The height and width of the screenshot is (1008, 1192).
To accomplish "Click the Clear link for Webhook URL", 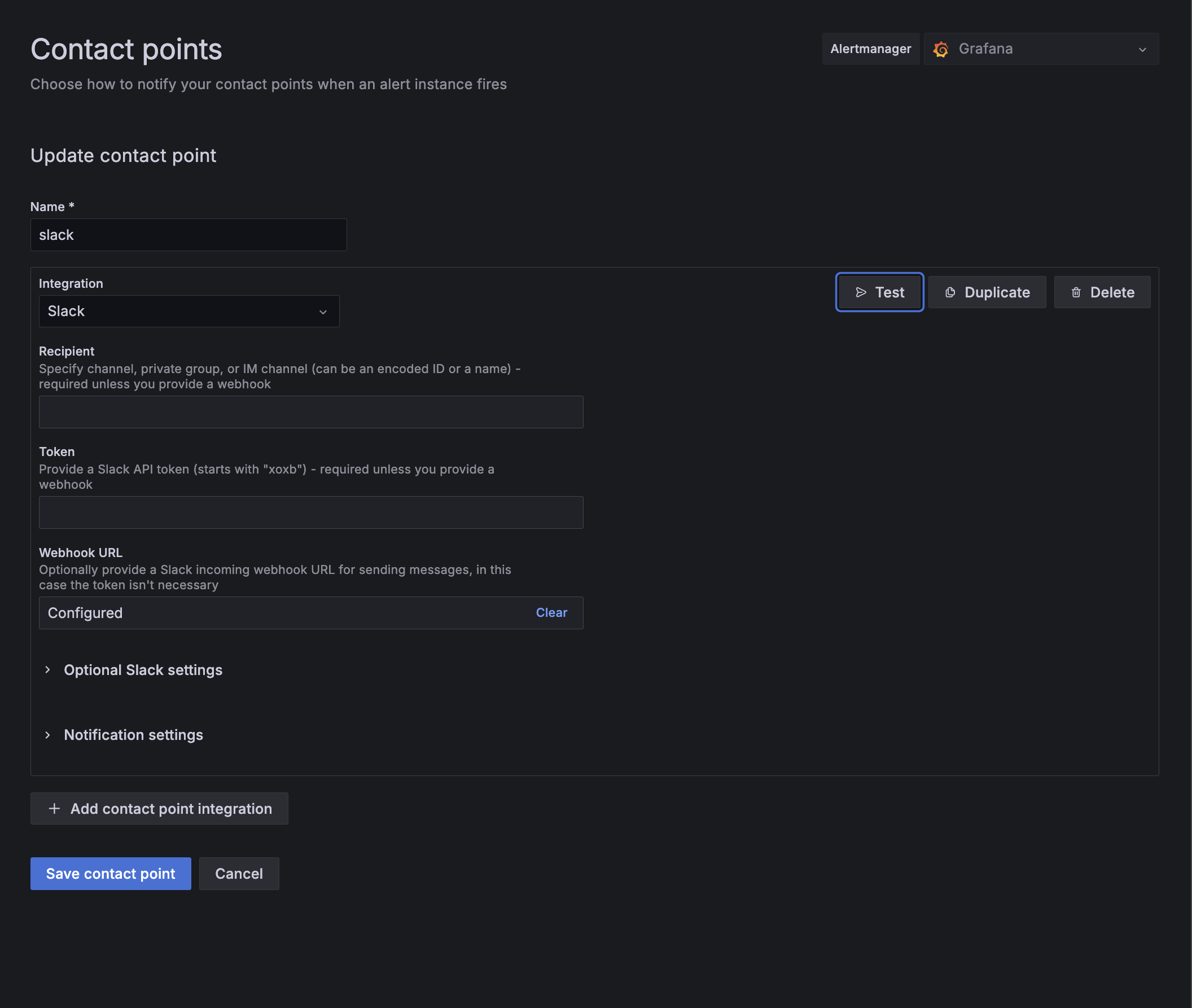I will click(x=551, y=612).
